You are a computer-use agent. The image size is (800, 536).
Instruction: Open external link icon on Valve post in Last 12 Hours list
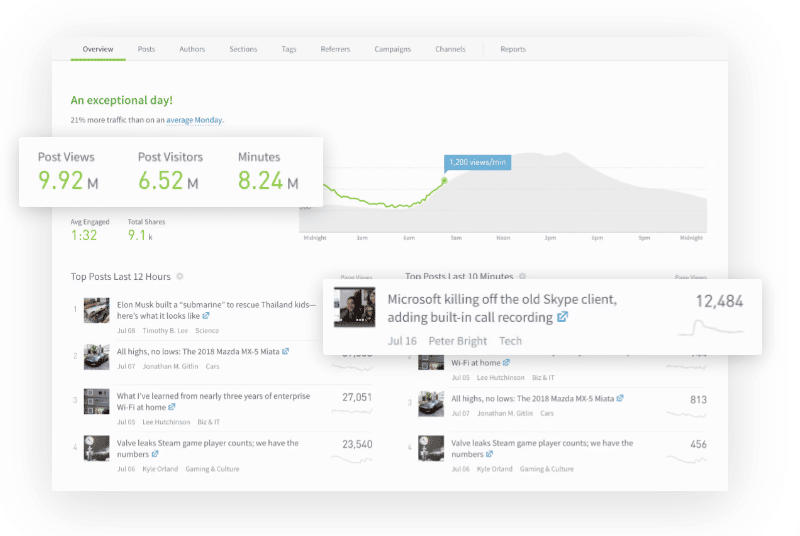point(155,454)
